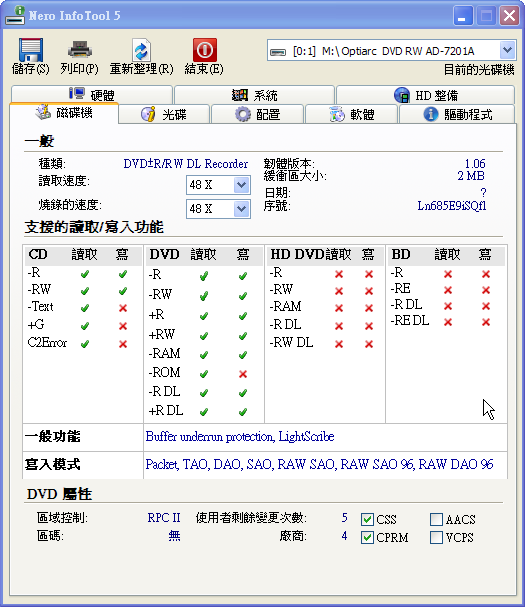Click the 驅動程式 tab

coord(457,114)
